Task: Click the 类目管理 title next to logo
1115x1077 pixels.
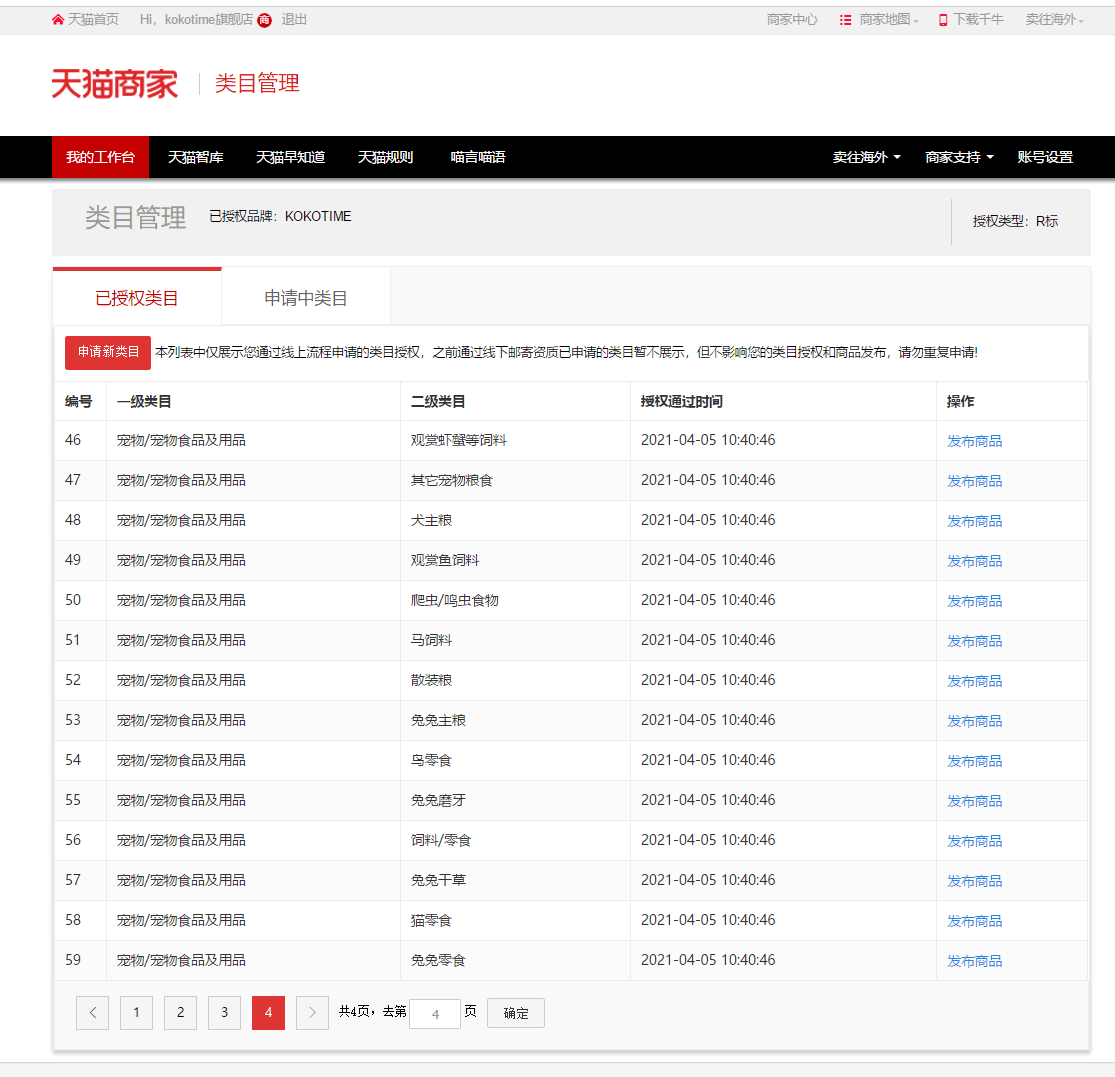Action: click(257, 83)
